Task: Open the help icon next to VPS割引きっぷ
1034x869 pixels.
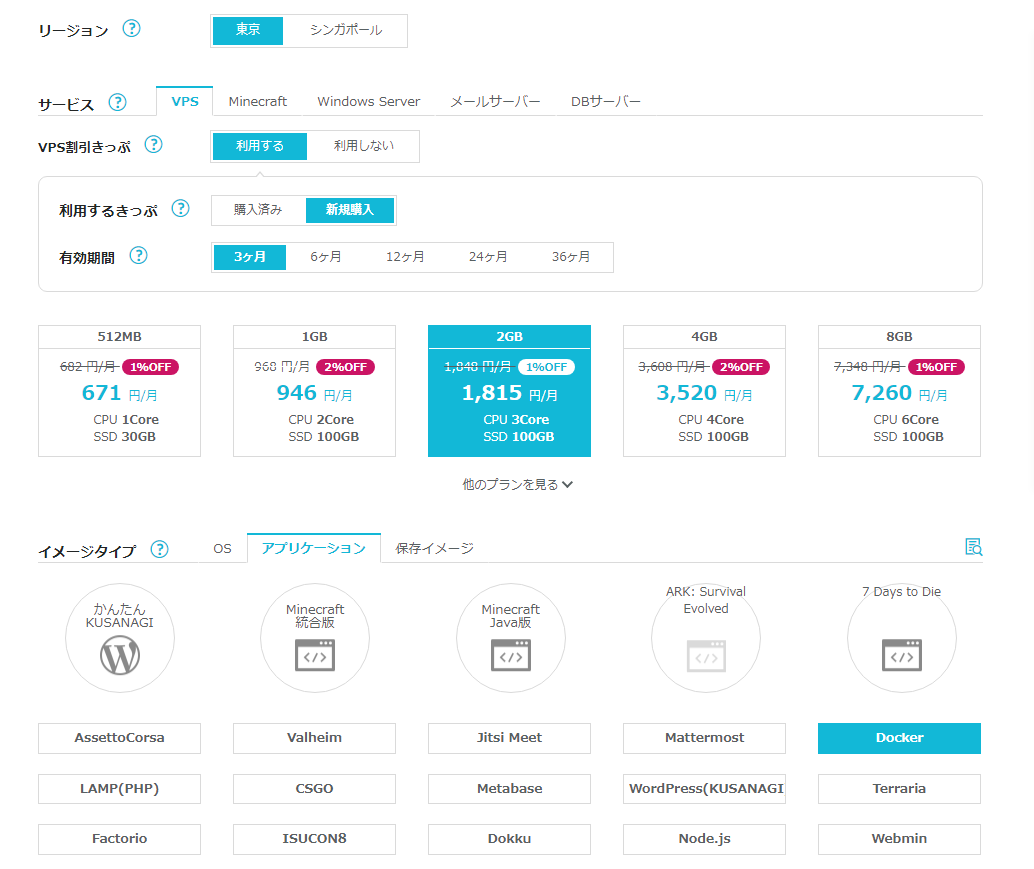Action: point(154,144)
